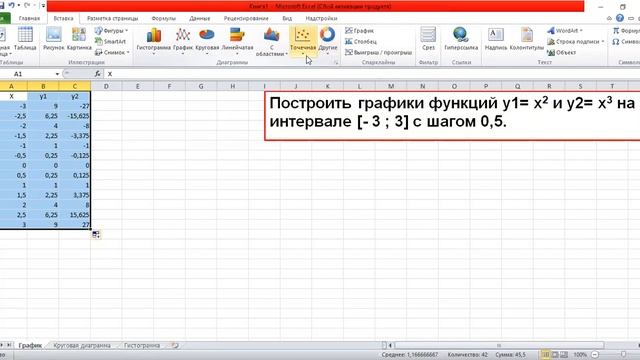The image size is (640, 360).
Task: Select the y2 header cell
Action: coord(74,96)
